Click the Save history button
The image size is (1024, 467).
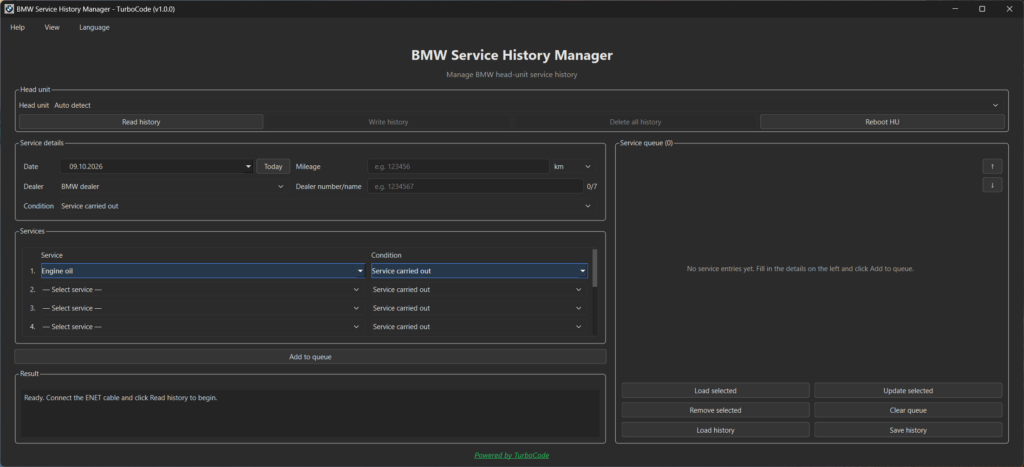[908, 430]
